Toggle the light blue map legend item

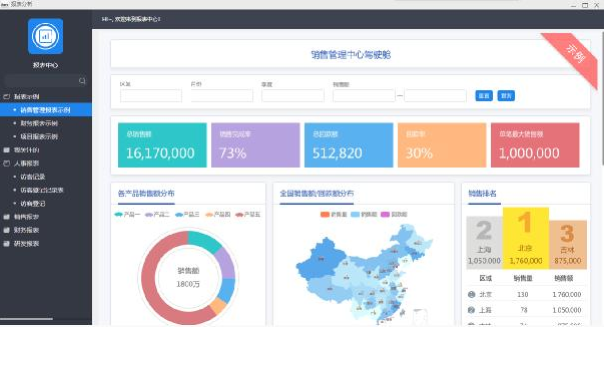pos(363,214)
